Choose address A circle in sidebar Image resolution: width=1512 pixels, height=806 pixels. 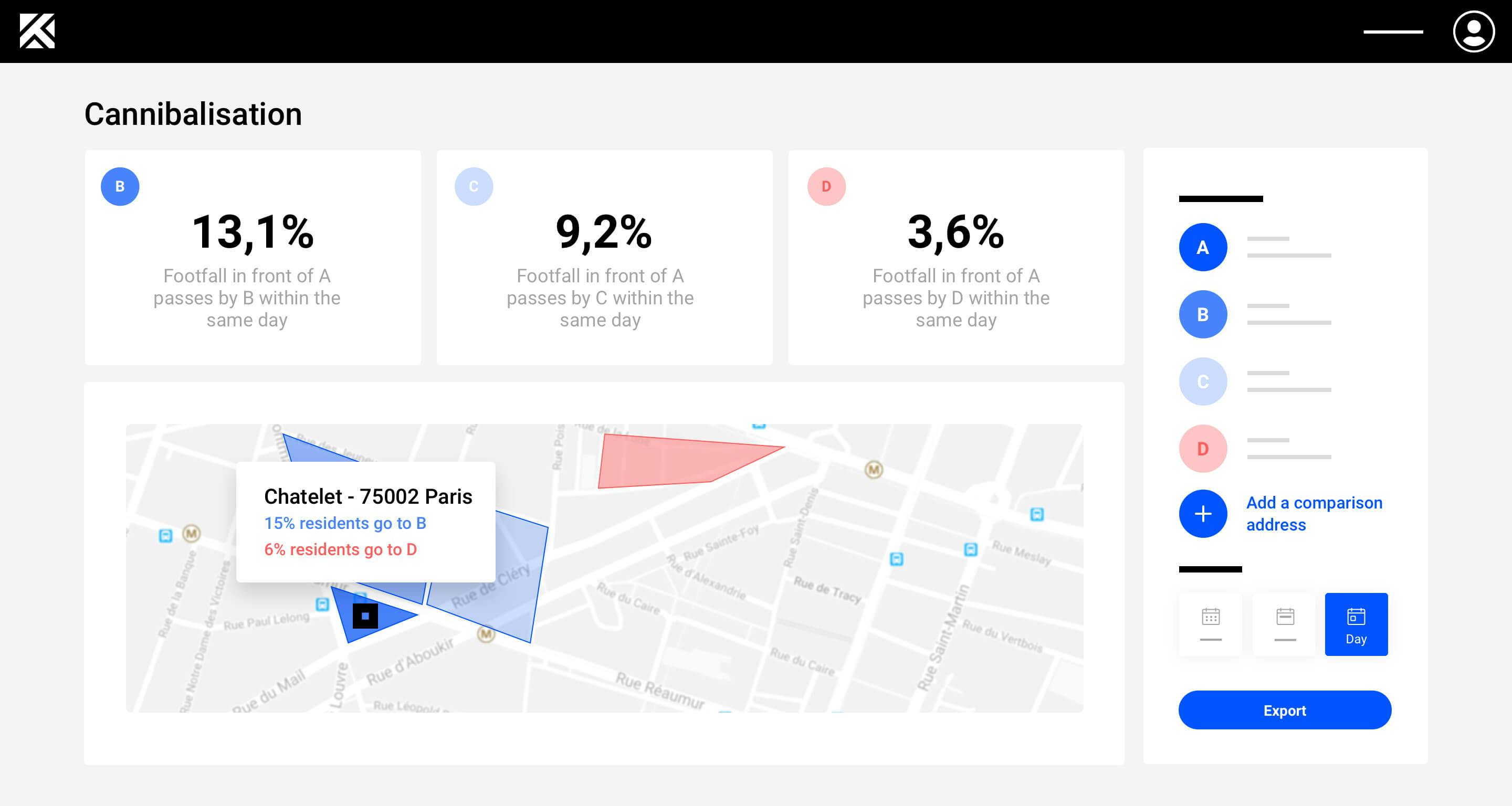coord(1203,247)
